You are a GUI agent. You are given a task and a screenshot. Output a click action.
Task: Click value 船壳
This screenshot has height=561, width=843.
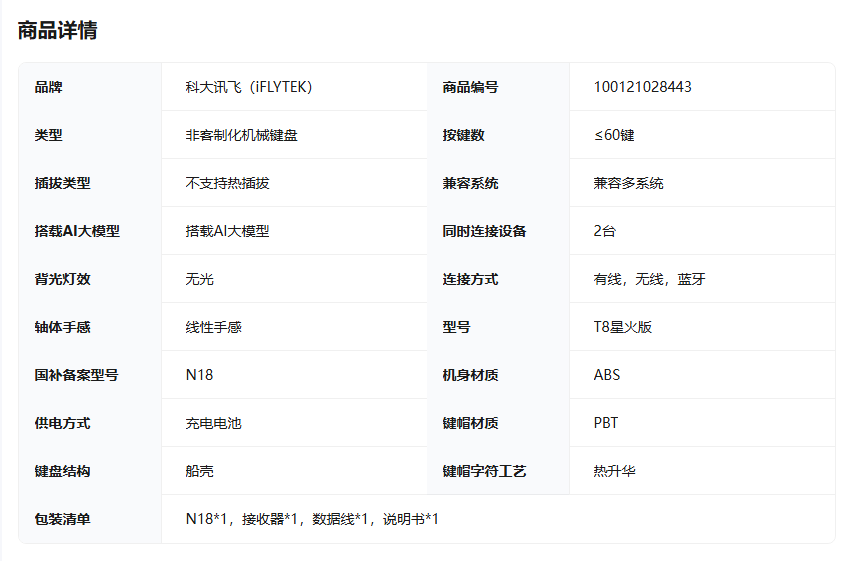pos(199,471)
